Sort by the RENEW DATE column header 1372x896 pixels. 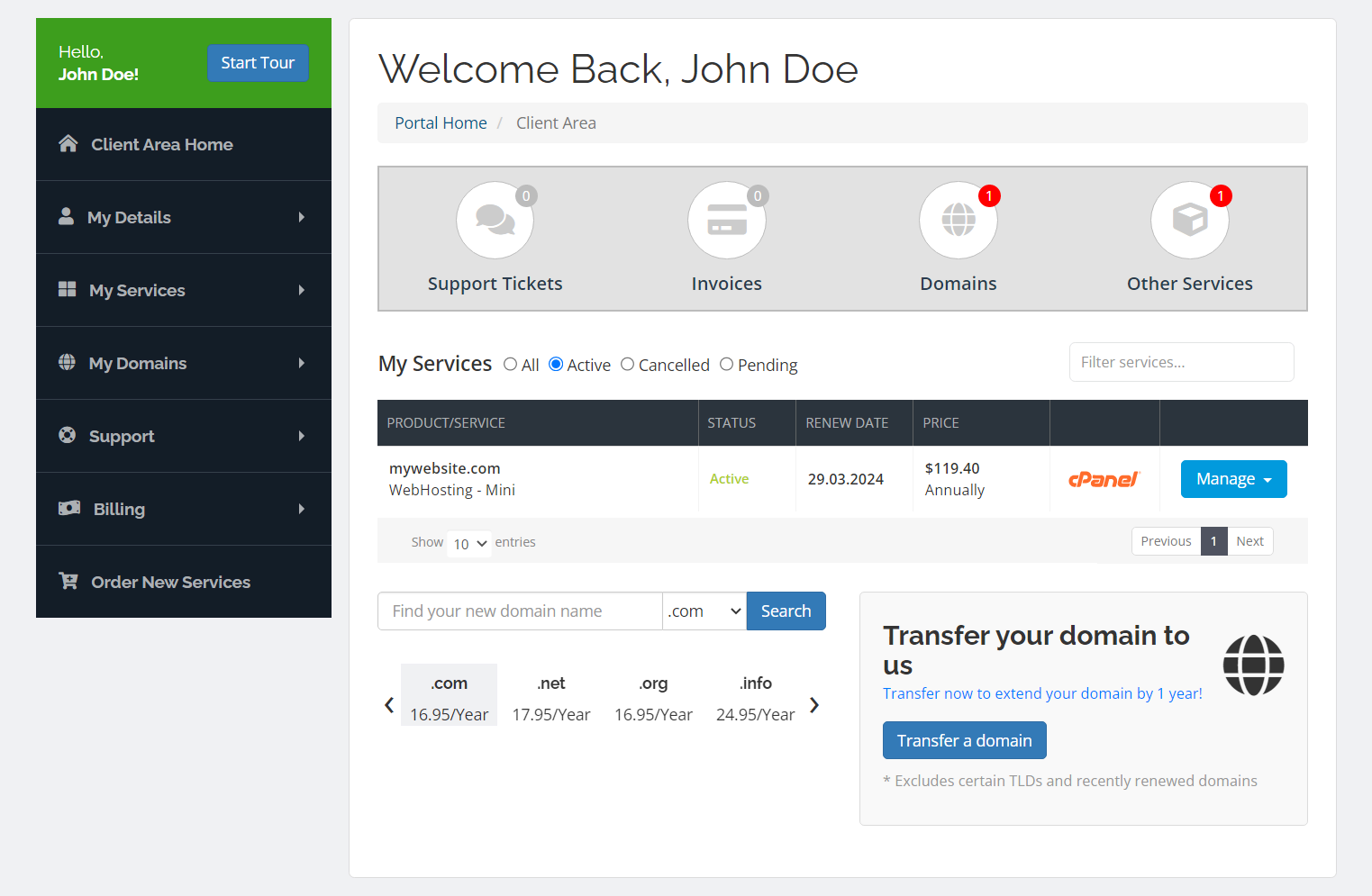coord(854,422)
